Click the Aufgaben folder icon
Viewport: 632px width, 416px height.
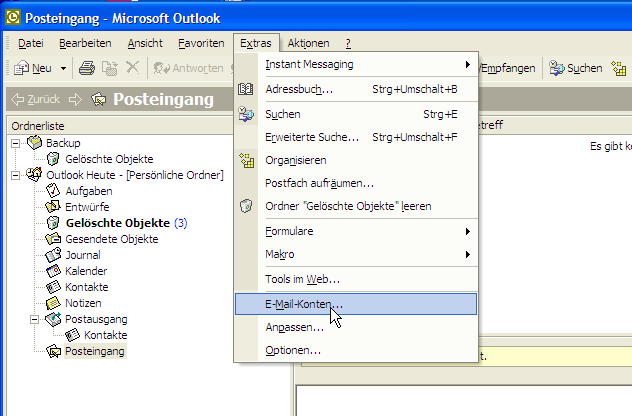(53, 190)
